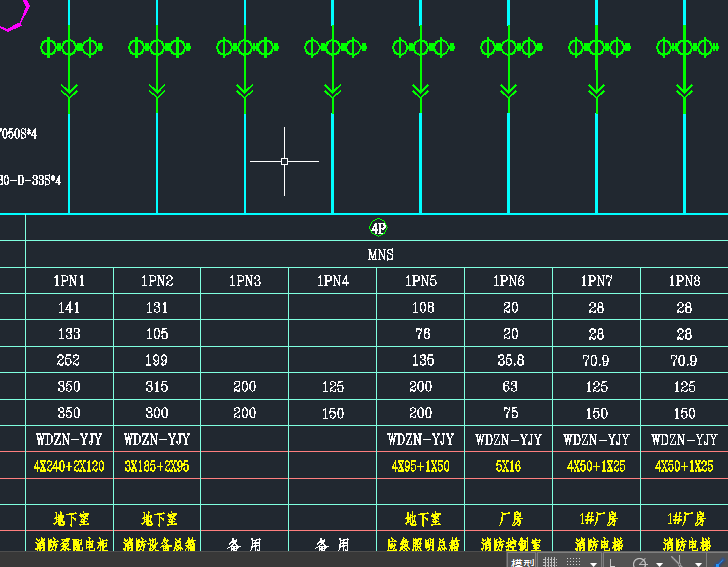The image size is (728, 567).
Task: Open the dropdown after object snap tracking
Action: pyautogui.click(x=698, y=563)
